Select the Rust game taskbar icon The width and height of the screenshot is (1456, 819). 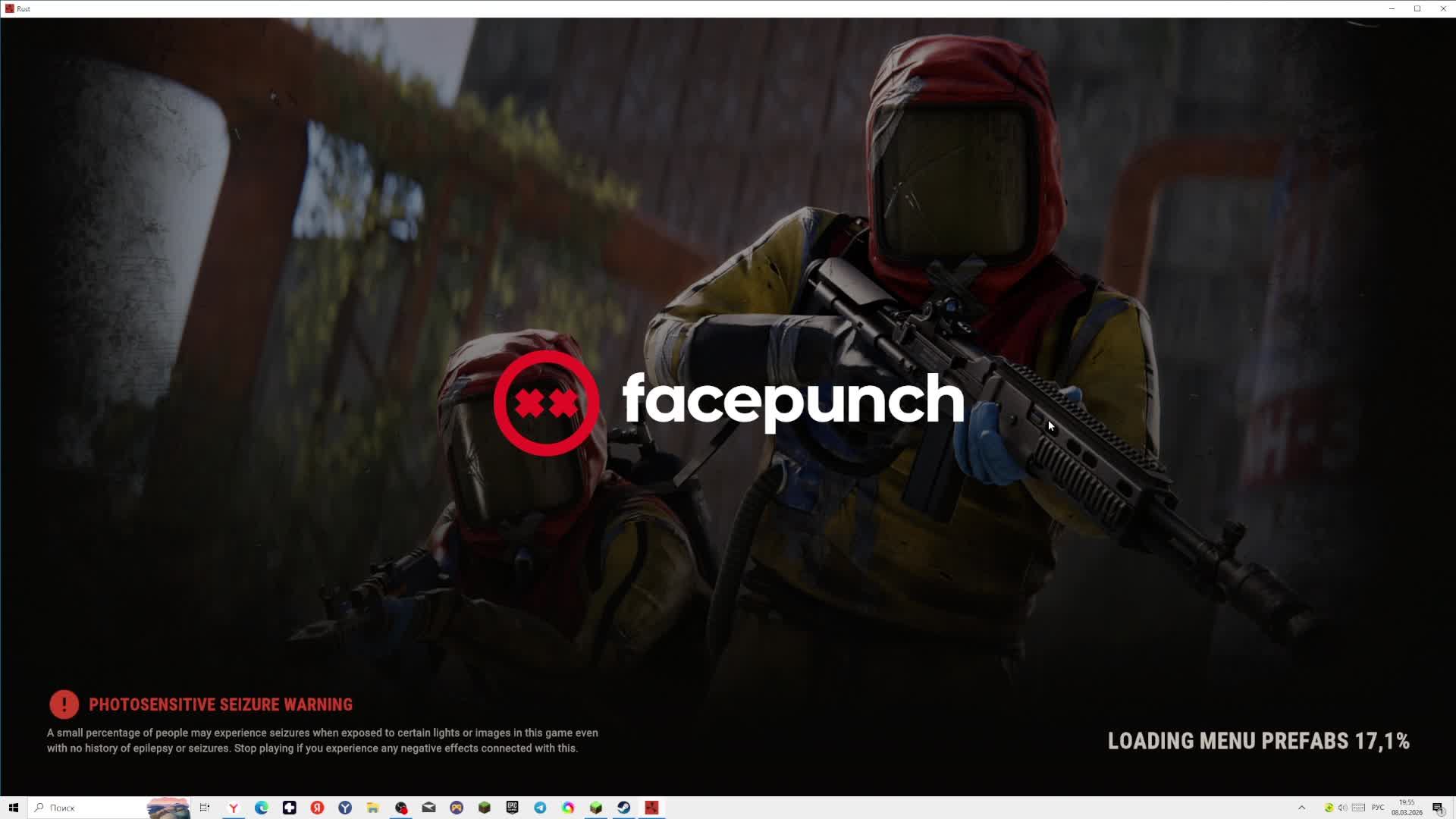(x=651, y=808)
